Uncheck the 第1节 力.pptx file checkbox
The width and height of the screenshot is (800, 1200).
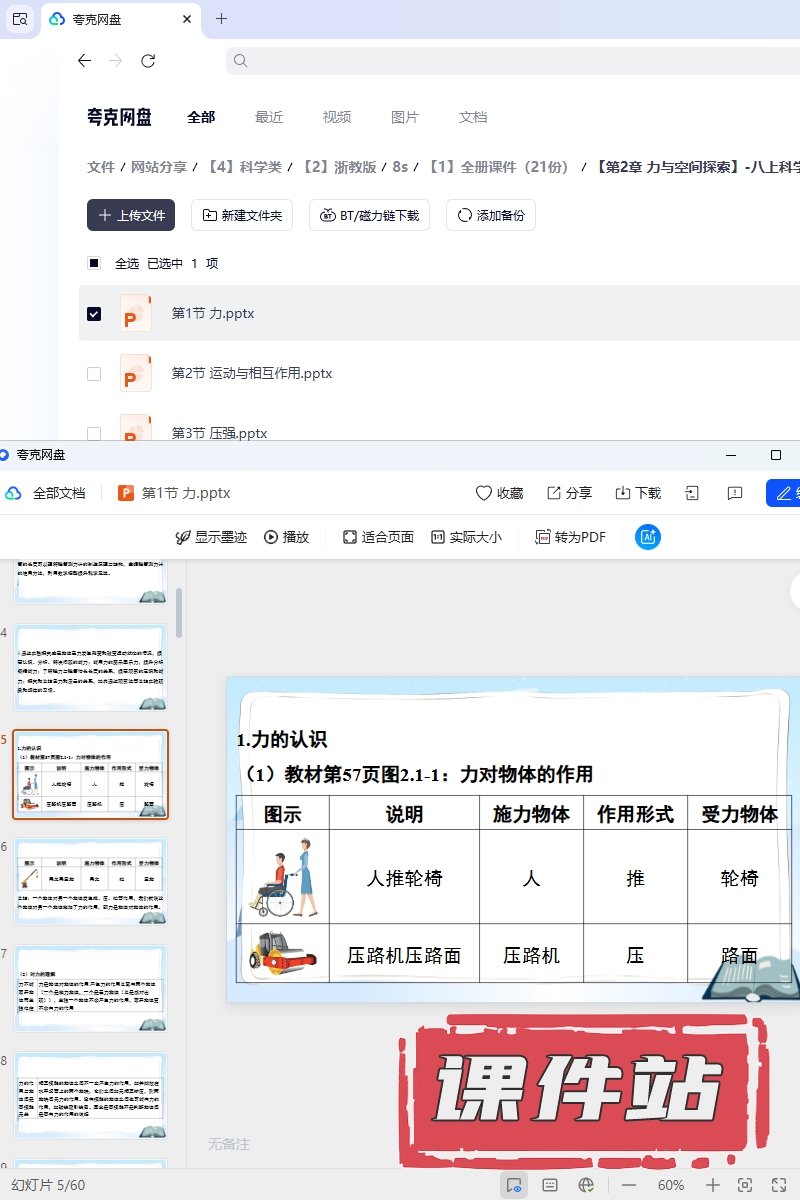click(x=94, y=314)
